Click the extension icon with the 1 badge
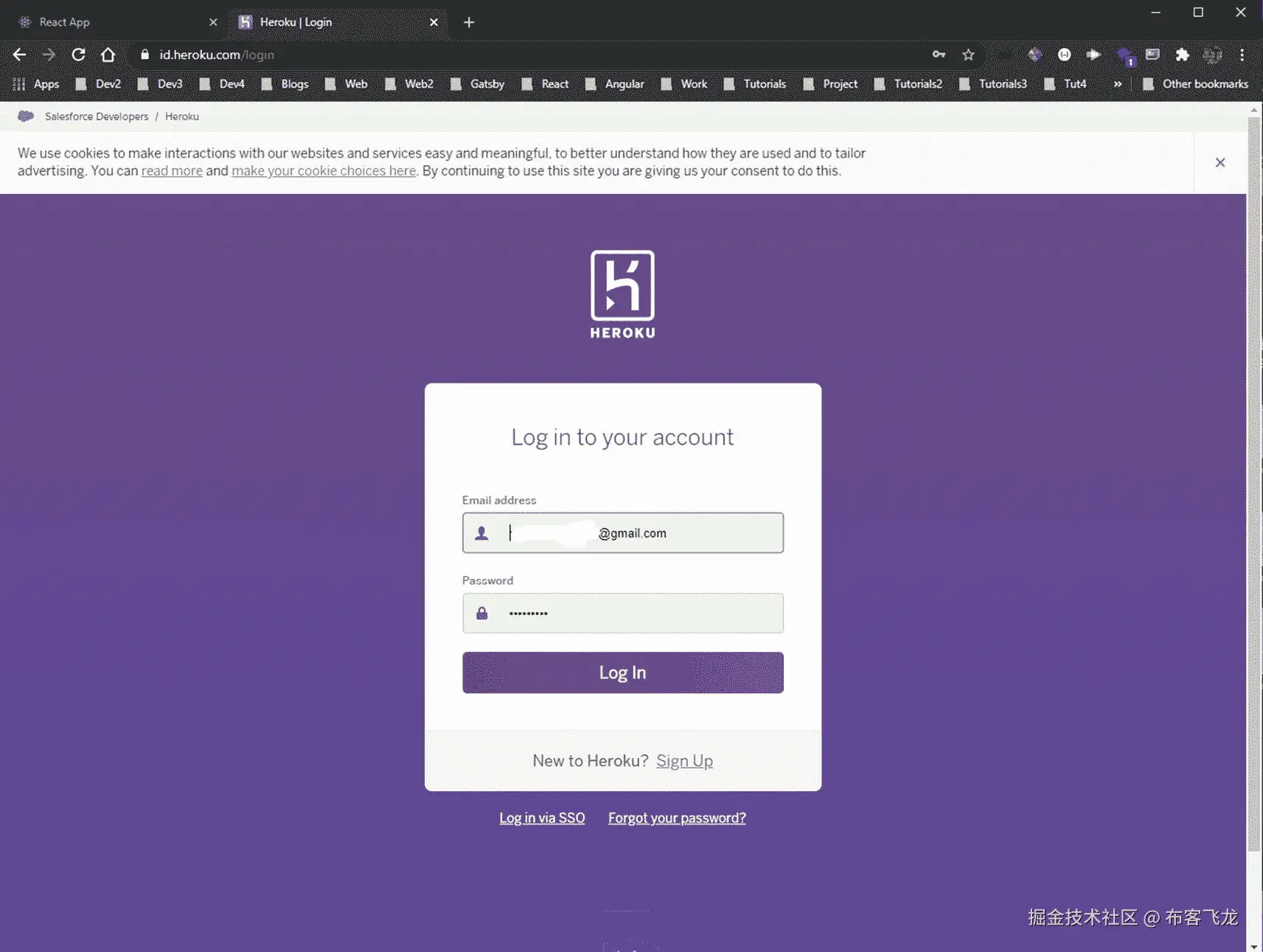Viewport: 1263px width, 952px height. click(1125, 55)
